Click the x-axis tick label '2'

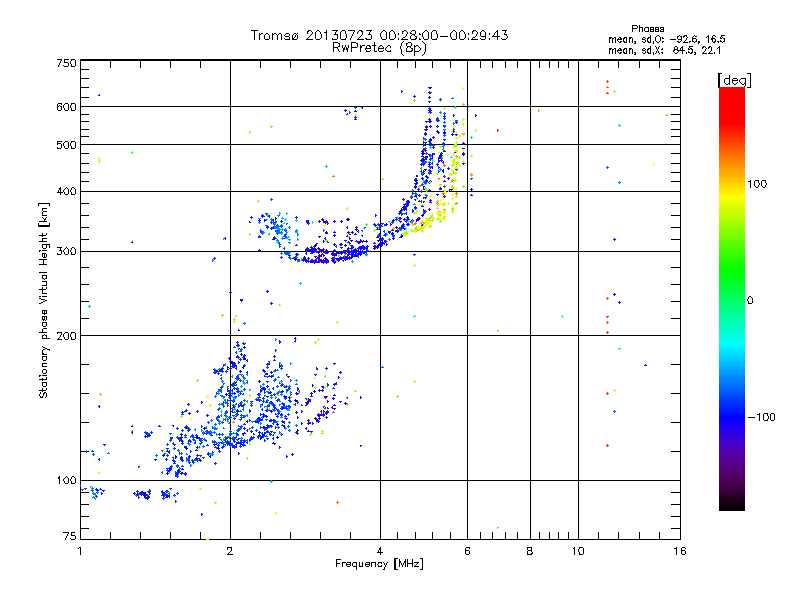(x=230, y=551)
